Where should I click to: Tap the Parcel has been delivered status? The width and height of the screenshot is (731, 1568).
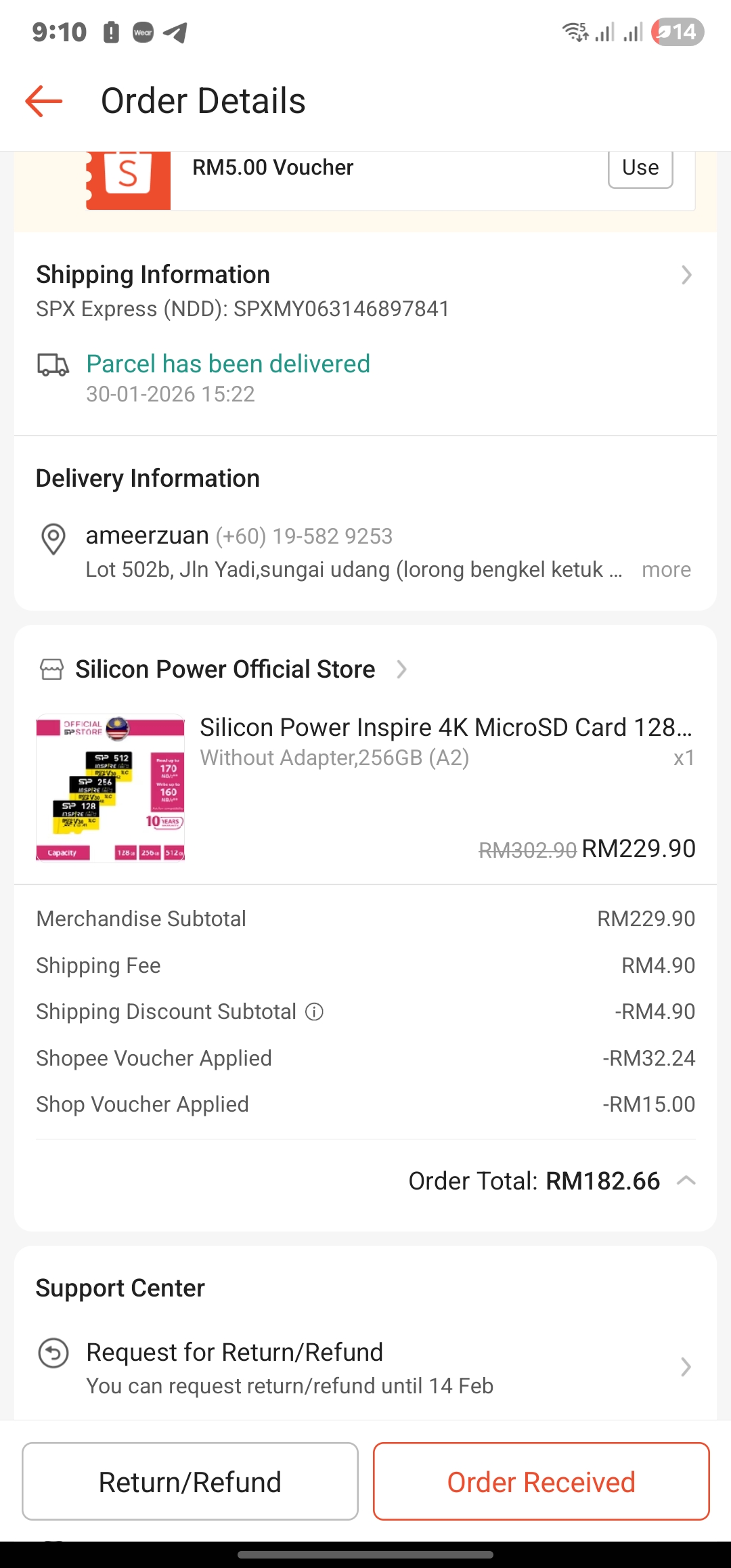point(228,364)
